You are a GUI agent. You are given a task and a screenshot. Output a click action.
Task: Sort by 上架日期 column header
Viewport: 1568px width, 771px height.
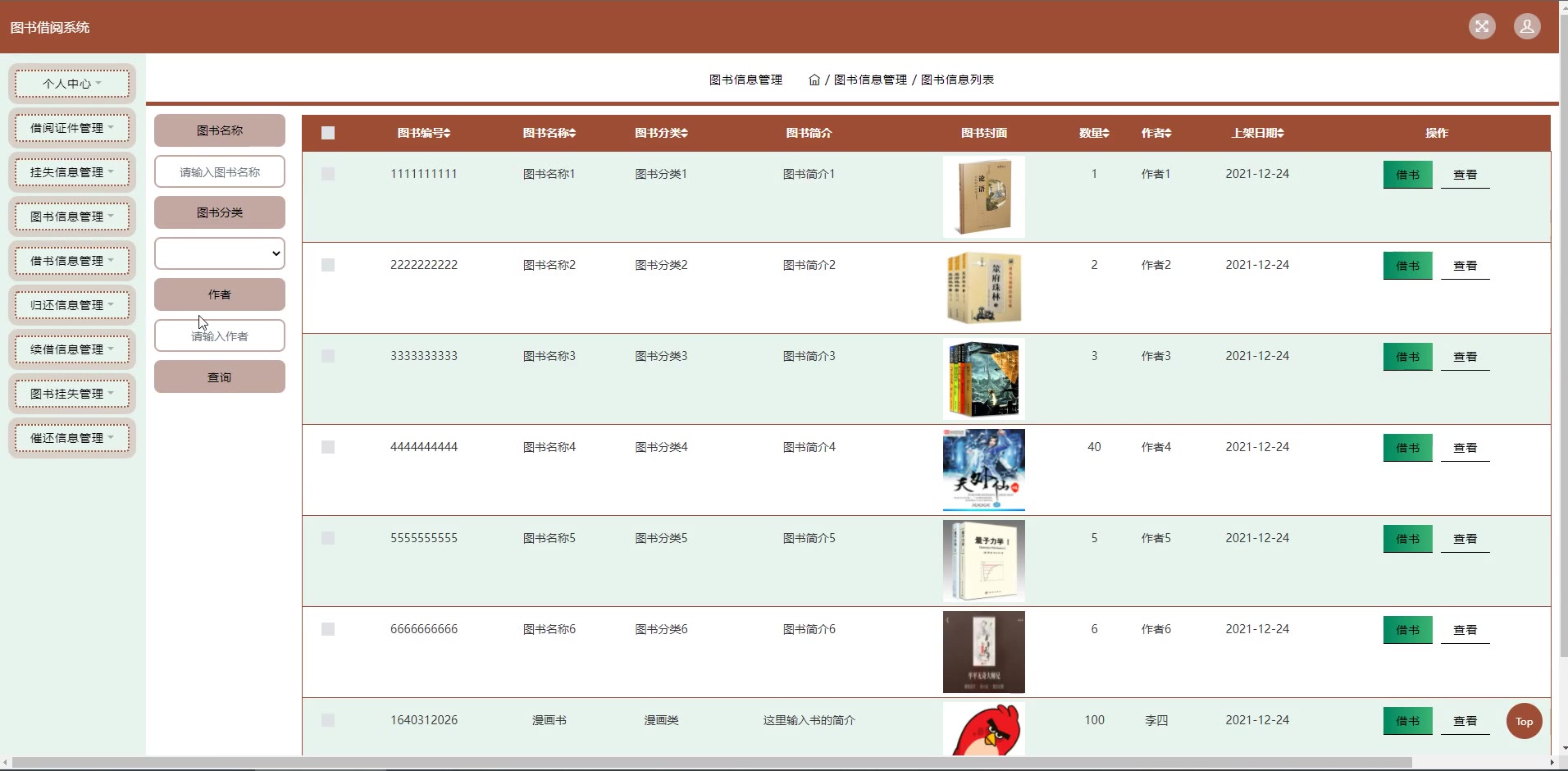click(x=1258, y=133)
